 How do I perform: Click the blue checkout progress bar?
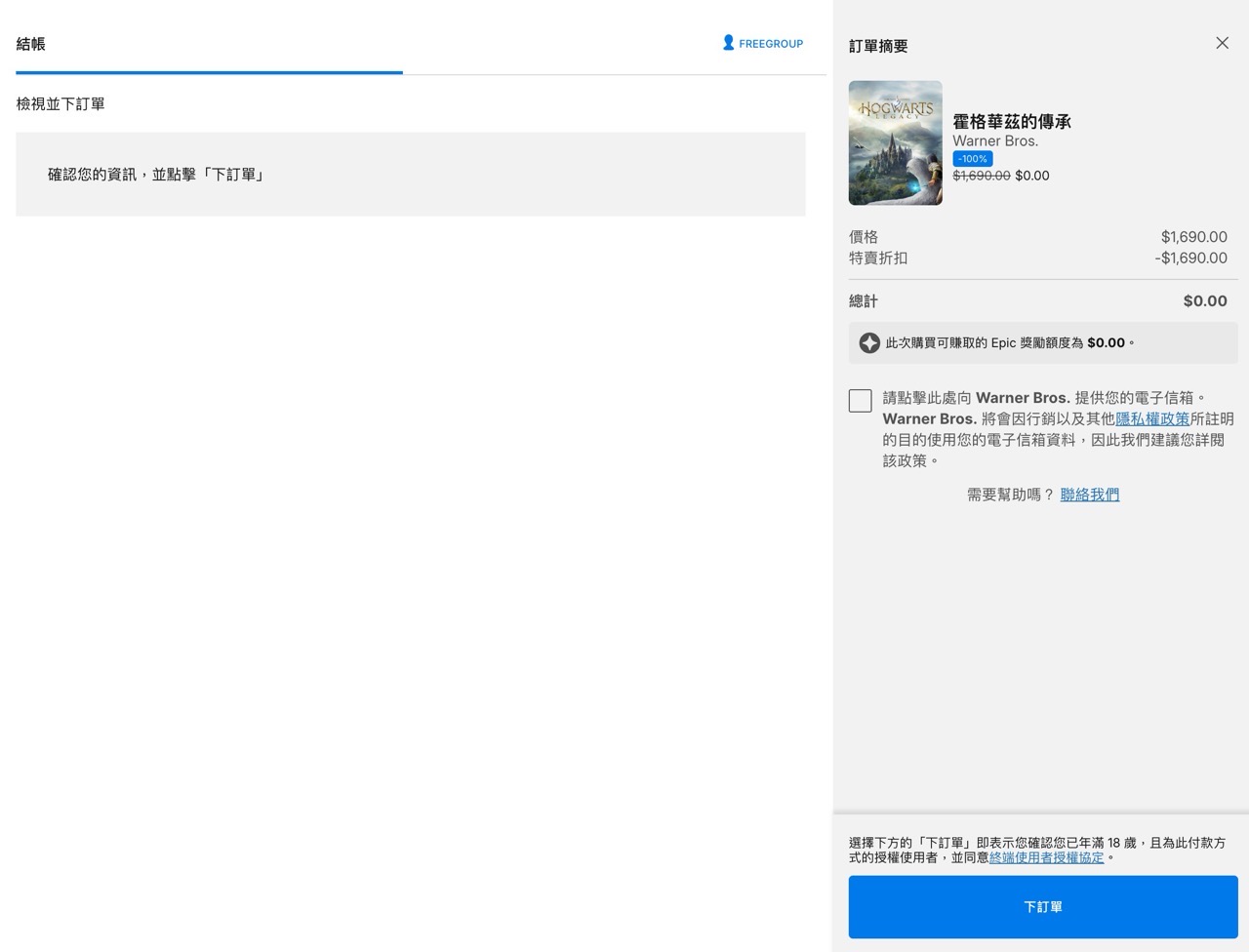(208, 72)
